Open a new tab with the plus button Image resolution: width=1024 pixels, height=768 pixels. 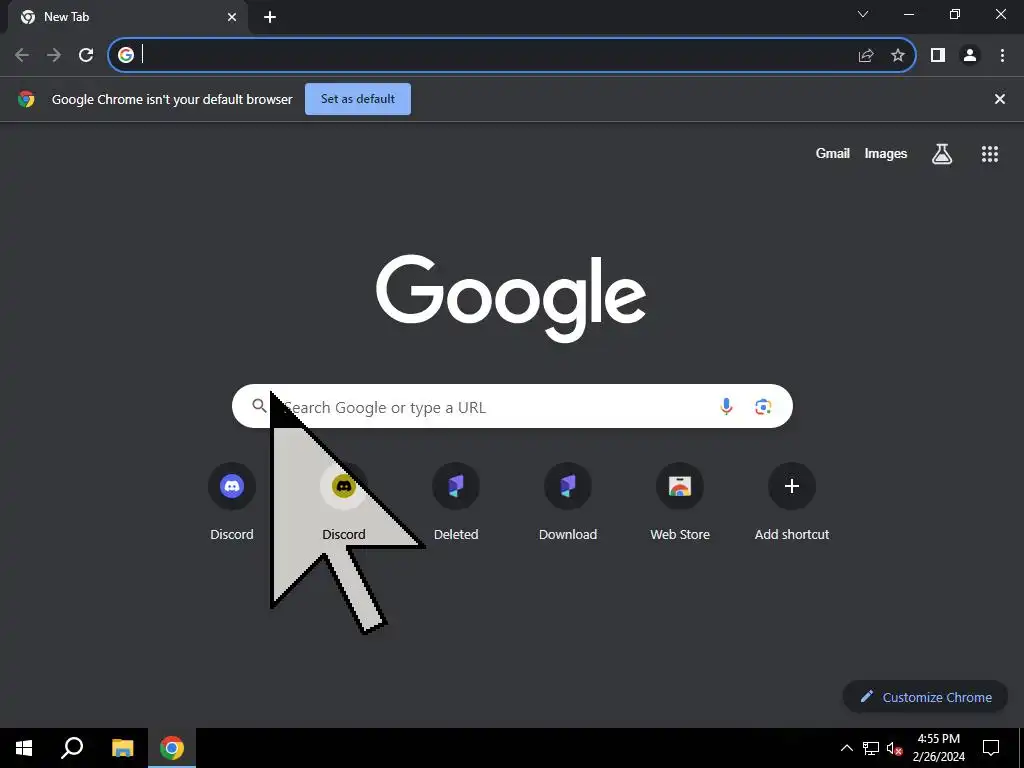click(270, 17)
